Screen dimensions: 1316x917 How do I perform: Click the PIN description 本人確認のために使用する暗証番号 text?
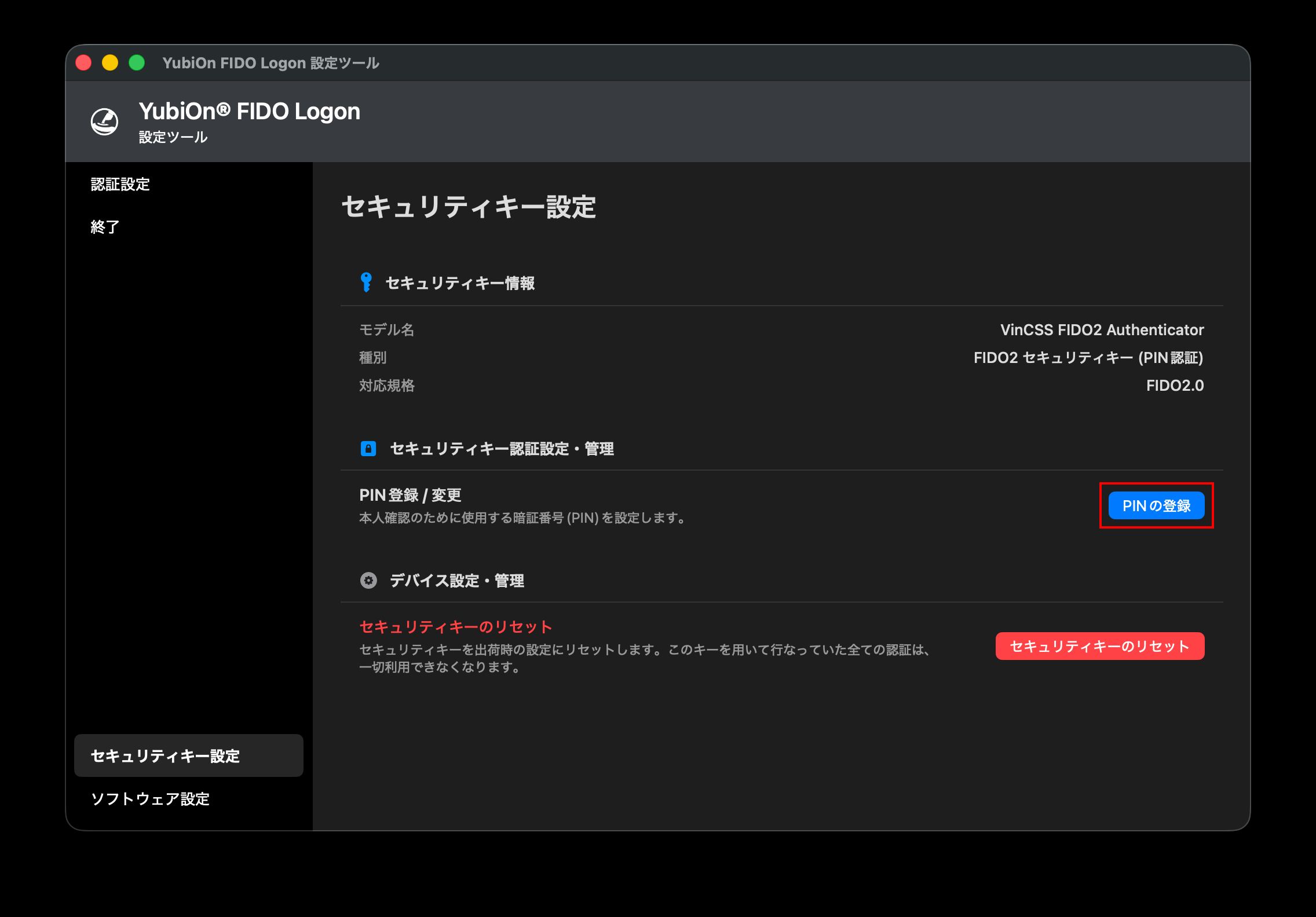[522, 518]
